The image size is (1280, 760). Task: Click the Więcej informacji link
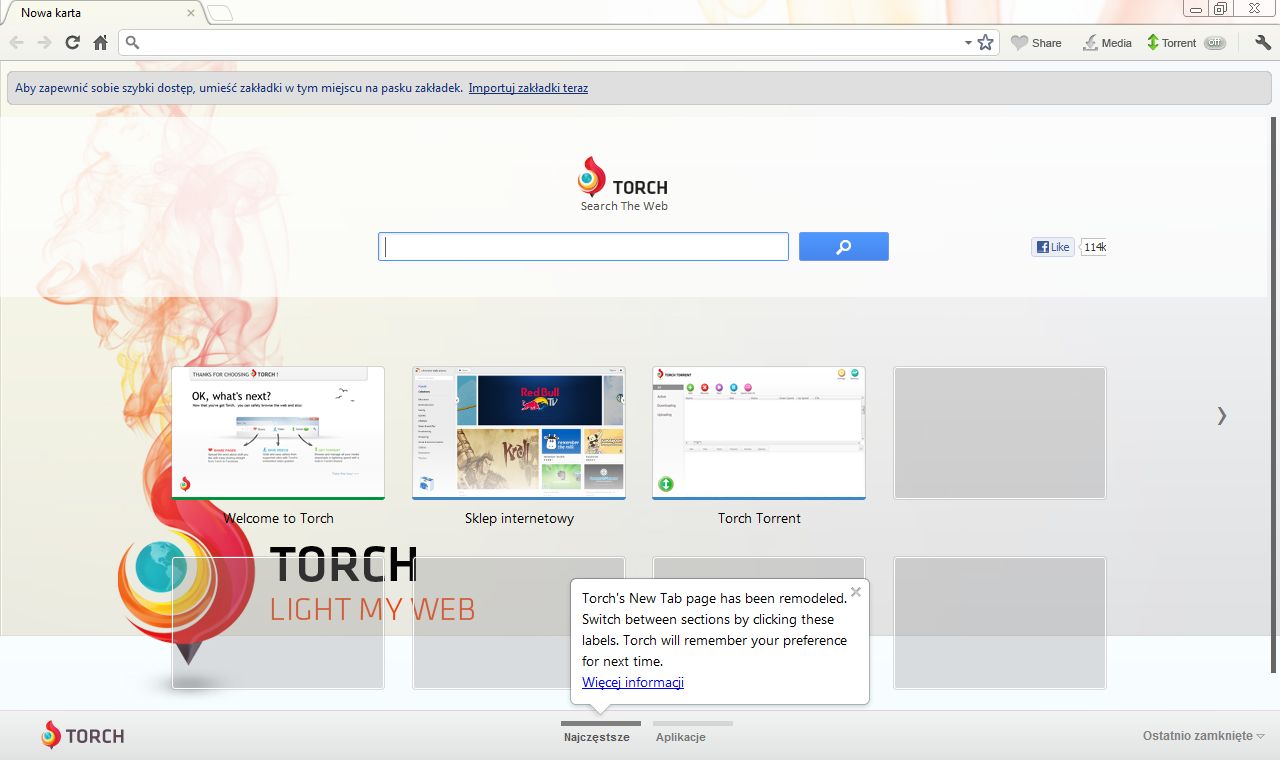point(633,683)
